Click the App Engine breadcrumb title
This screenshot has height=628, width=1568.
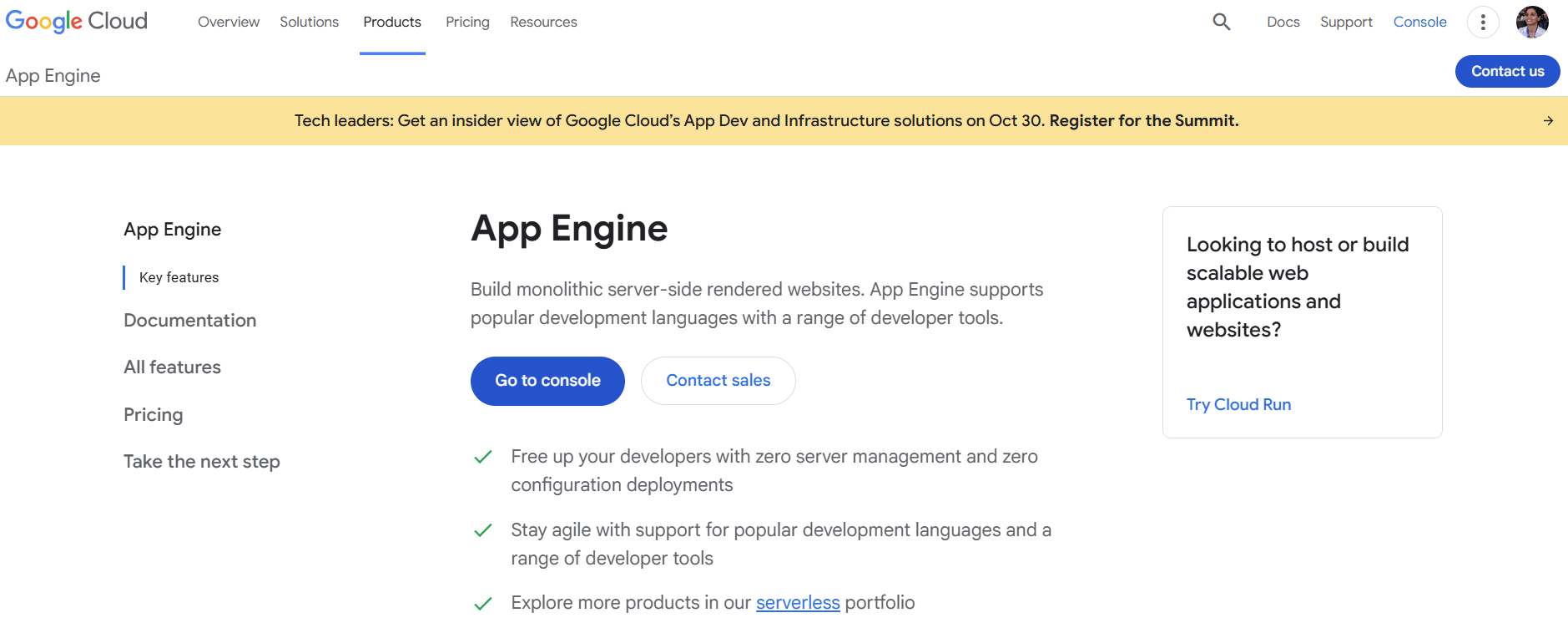(x=53, y=76)
